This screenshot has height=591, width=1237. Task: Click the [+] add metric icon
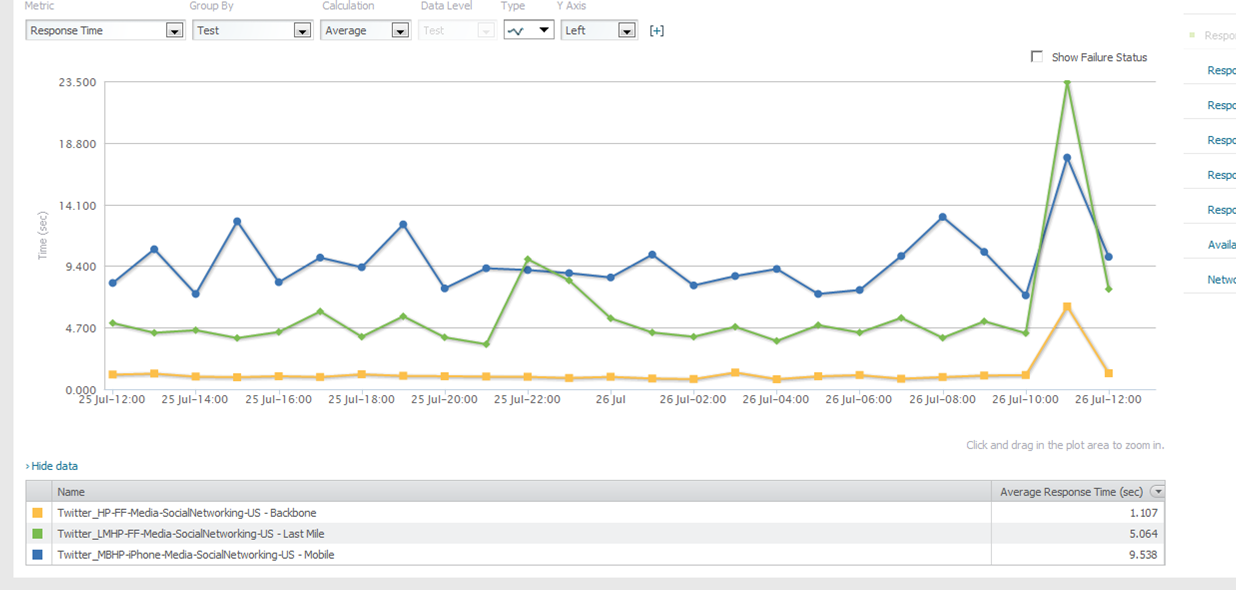(x=656, y=30)
